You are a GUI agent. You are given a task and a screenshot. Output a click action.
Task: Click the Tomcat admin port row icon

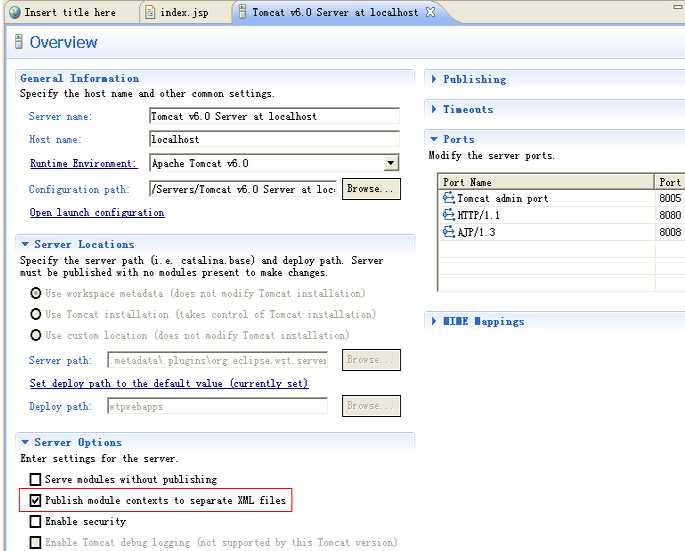point(448,198)
